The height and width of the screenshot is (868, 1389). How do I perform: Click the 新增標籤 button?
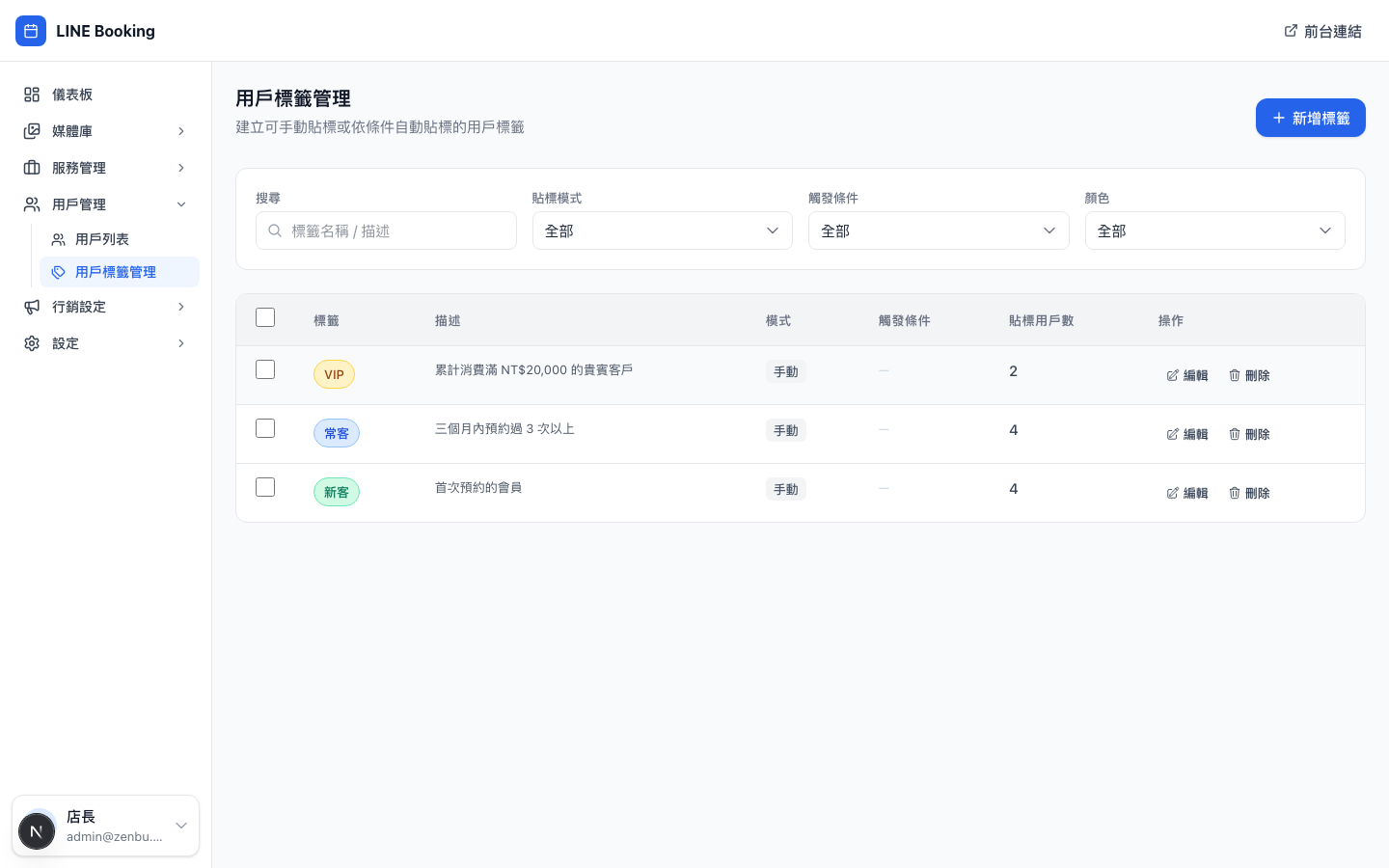click(1311, 118)
